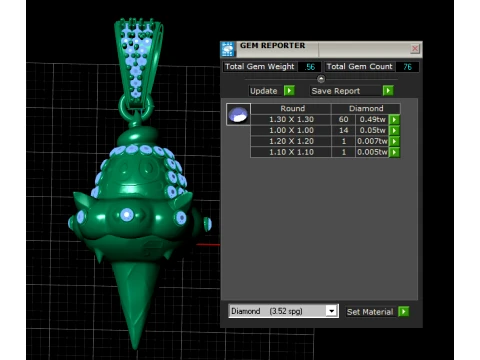Click the Diamond column header
Viewport: 480px width, 360px height.
click(x=366, y=108)
